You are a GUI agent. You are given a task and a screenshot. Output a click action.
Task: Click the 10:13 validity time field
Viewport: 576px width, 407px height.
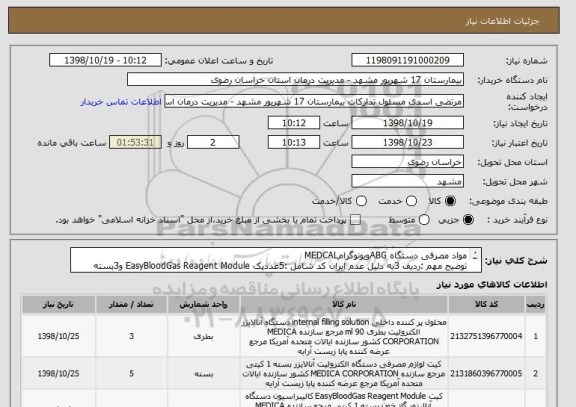coord(294,142)
